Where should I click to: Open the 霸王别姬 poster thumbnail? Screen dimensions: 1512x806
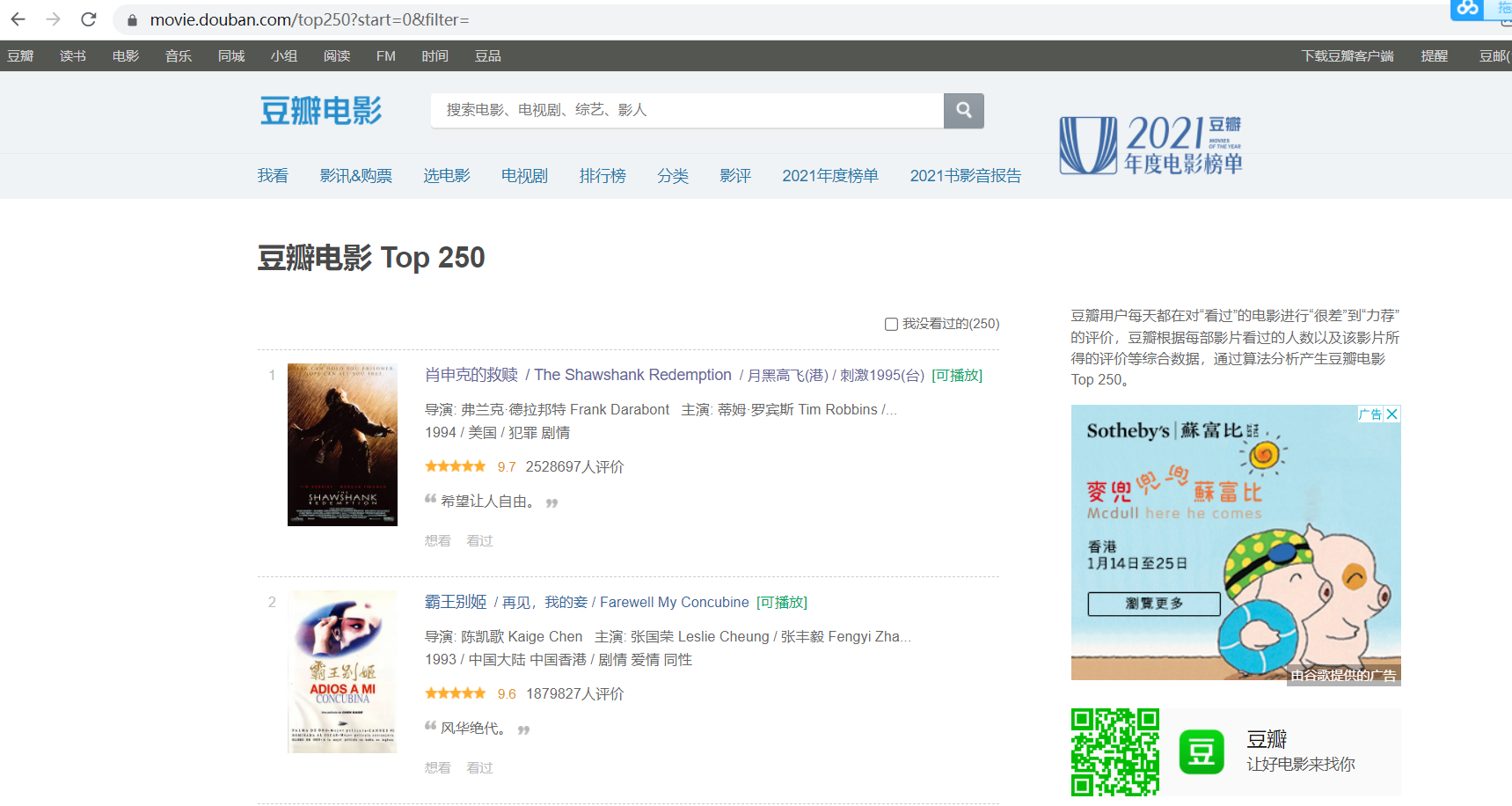pos(342,671)
